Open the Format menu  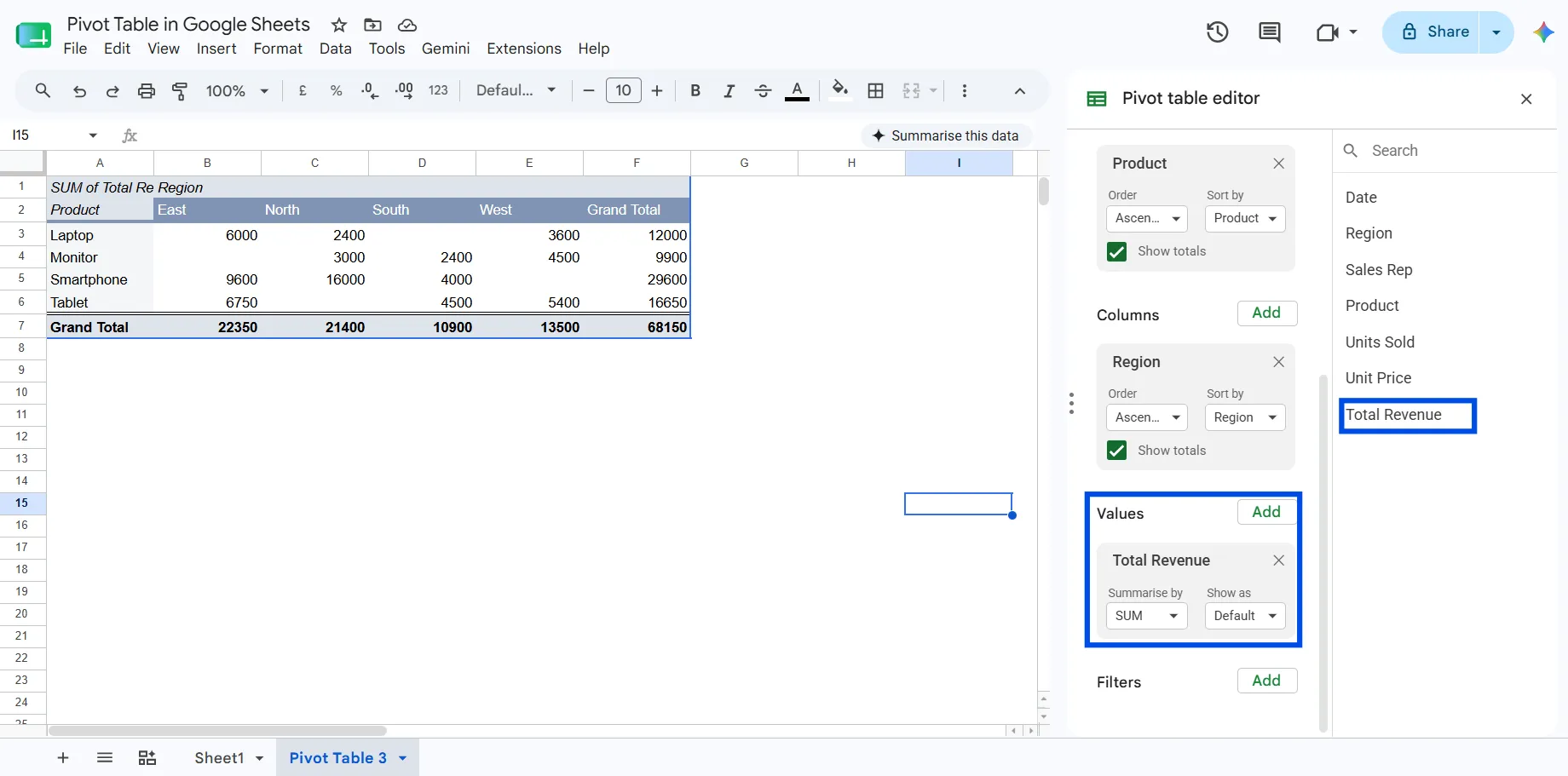[x=278, y=49]
